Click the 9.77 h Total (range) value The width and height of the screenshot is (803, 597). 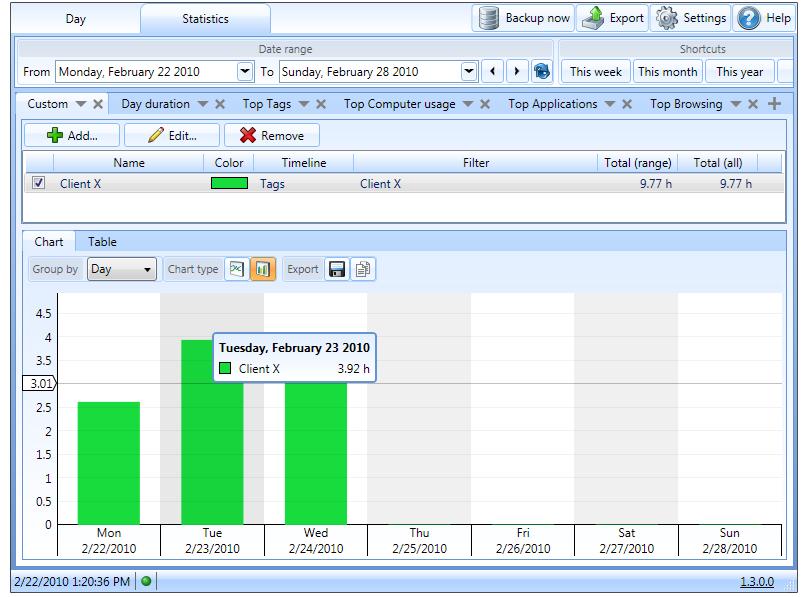coord(656,183)
